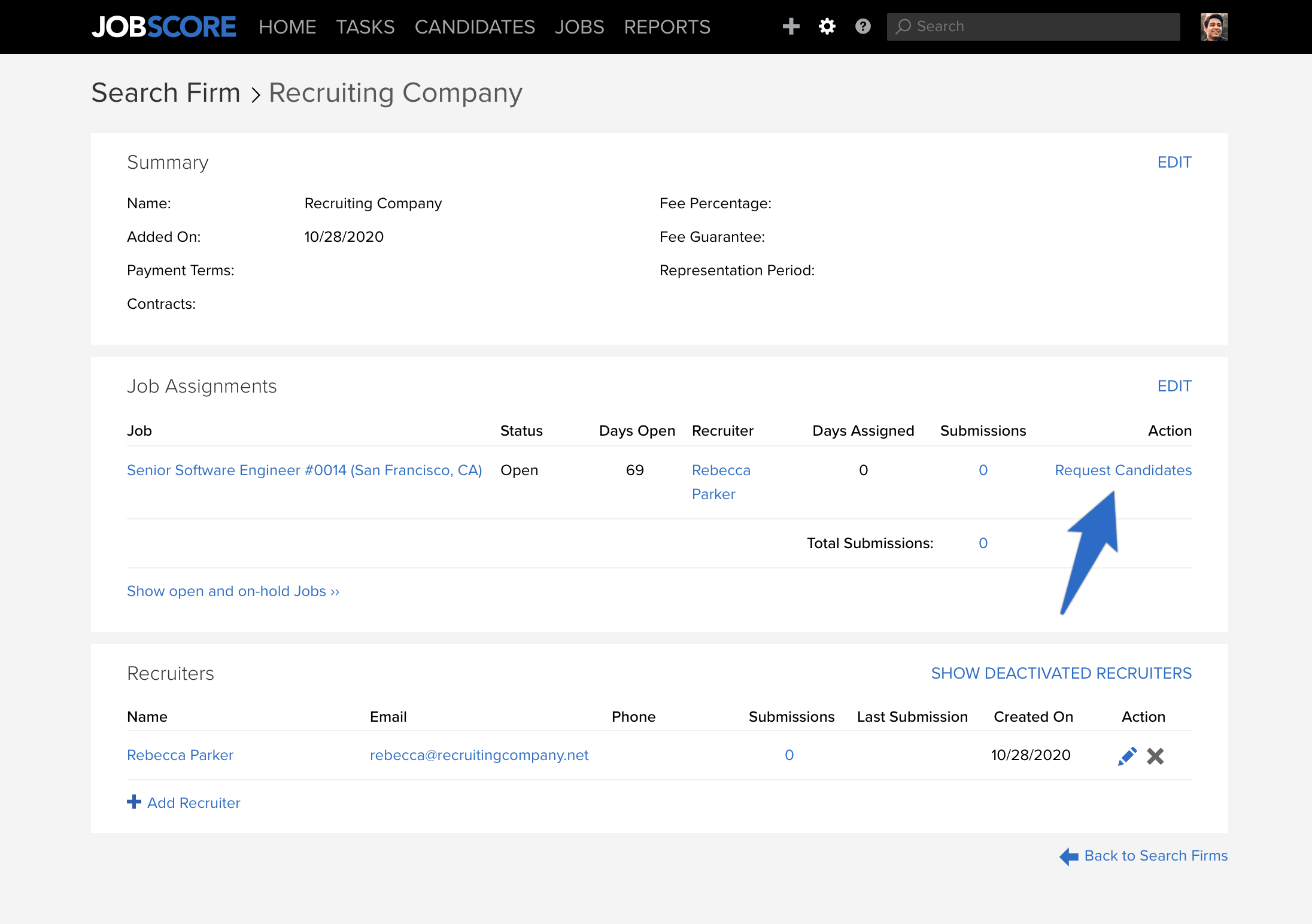This screenshot has height=924, width=1312.
Task: Expand Show open and on-hold Jobs
Action: click(233, 591)
